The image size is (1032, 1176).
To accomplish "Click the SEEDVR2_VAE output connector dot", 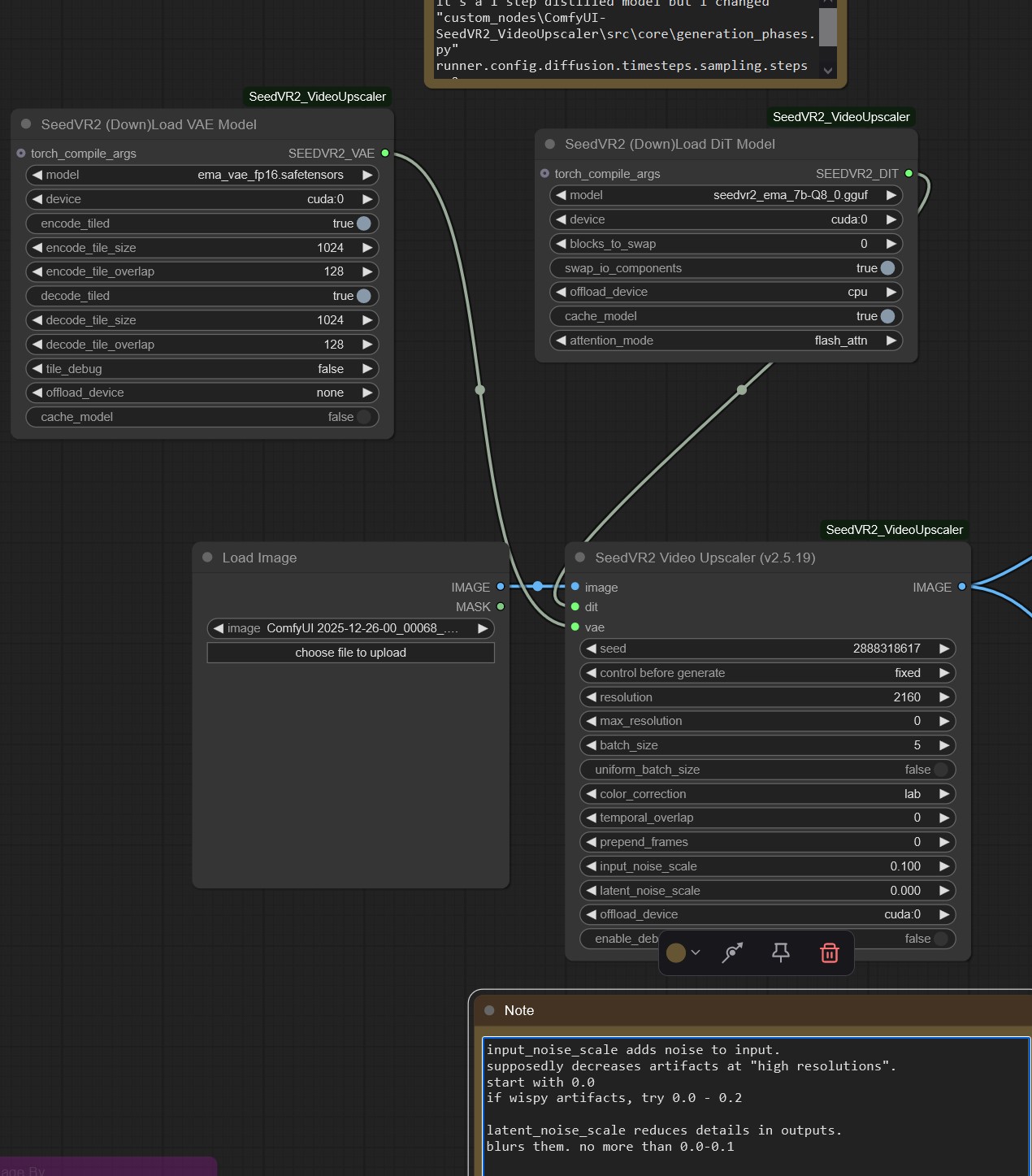I will pyautogui.click(x=385, y=153).
